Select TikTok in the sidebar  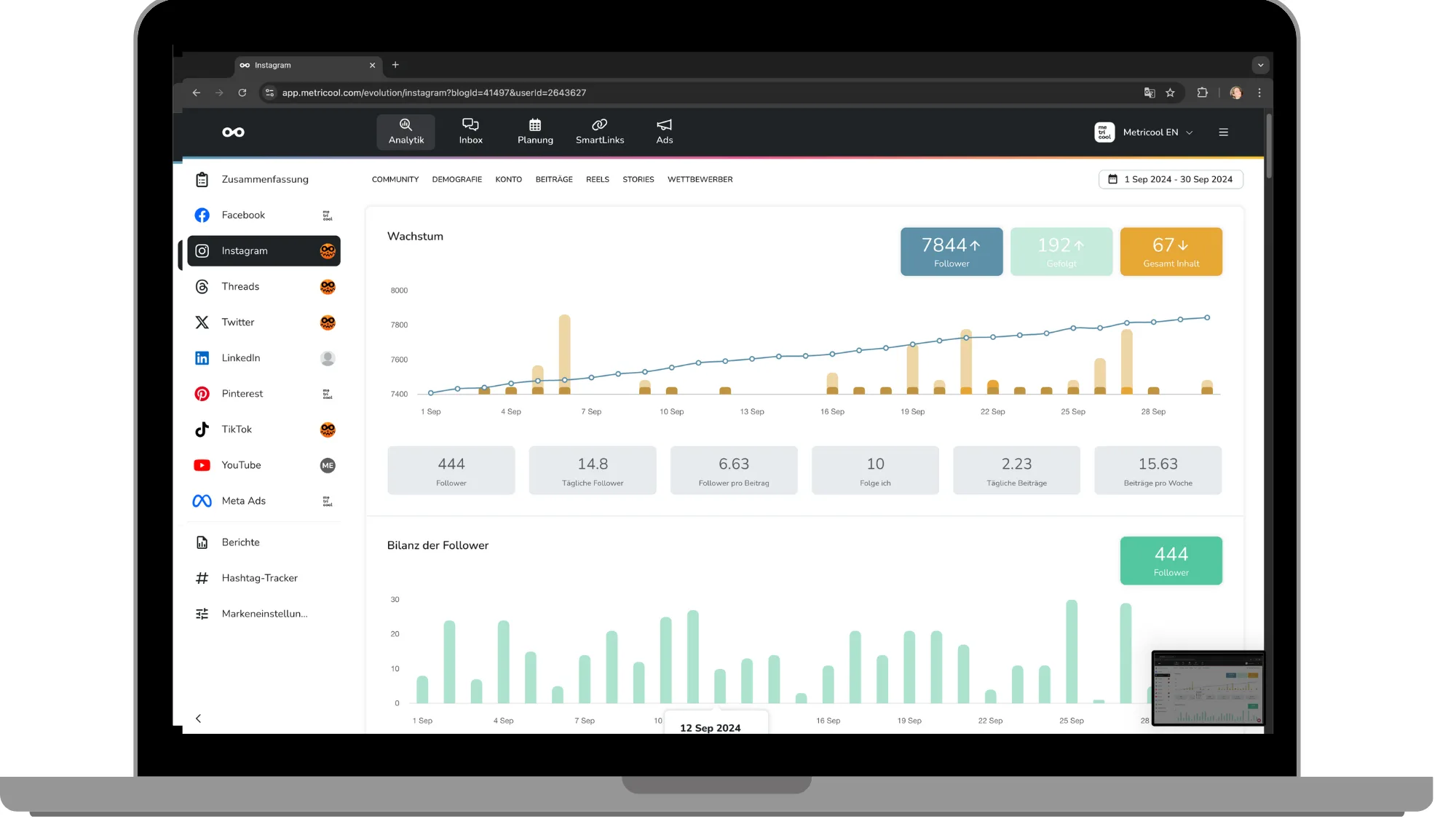click(237, 430)
